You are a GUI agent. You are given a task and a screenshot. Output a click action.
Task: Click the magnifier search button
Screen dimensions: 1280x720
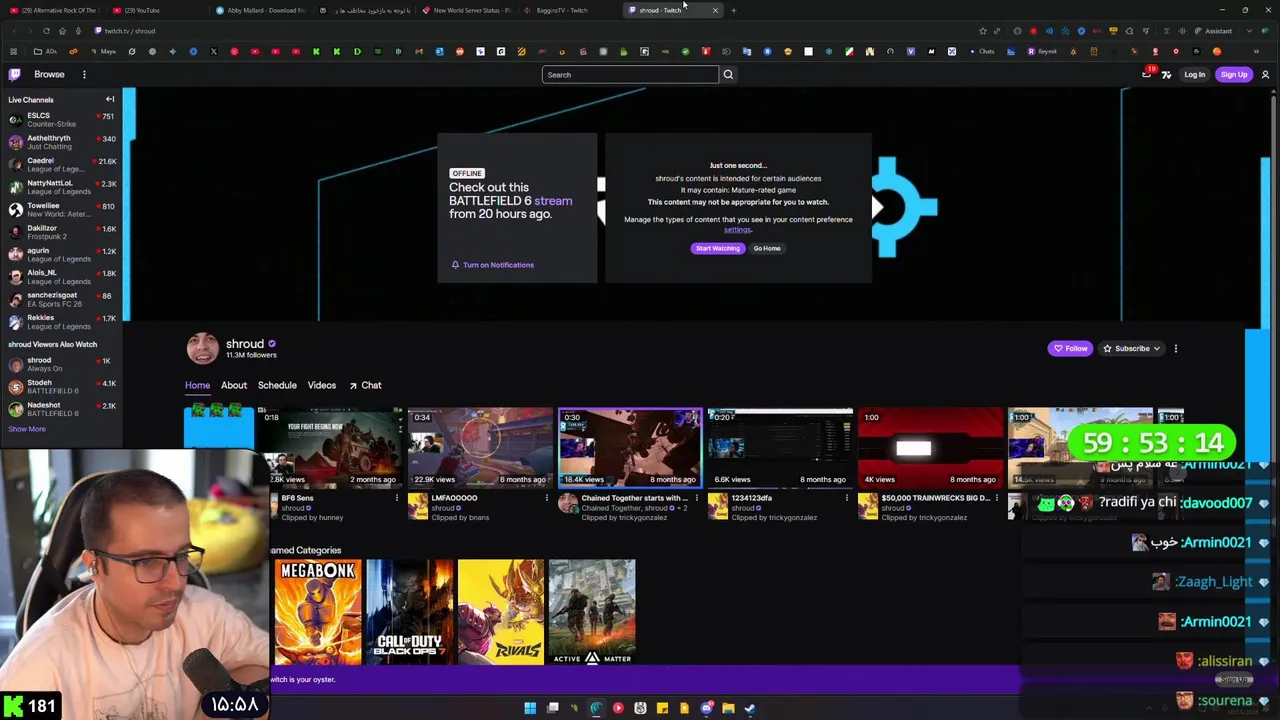(x=728, y=75)
